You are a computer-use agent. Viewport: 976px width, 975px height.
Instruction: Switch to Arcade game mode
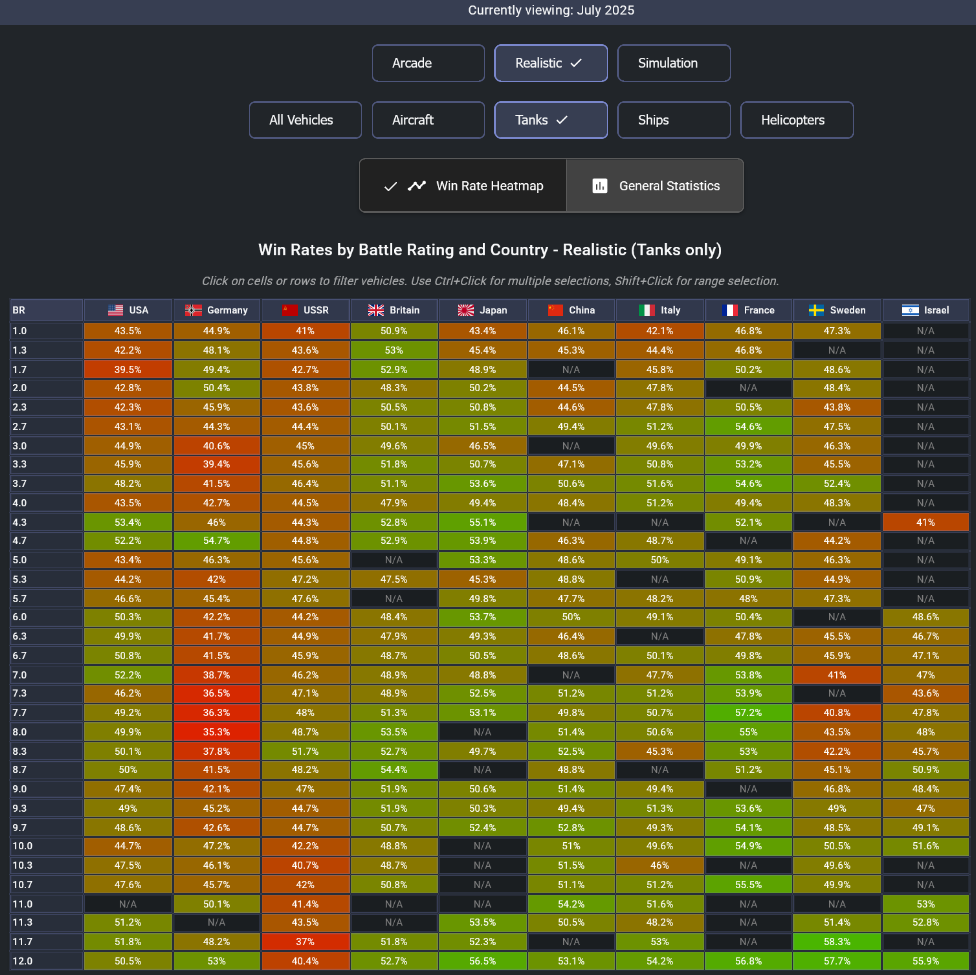tap(428, 63)
